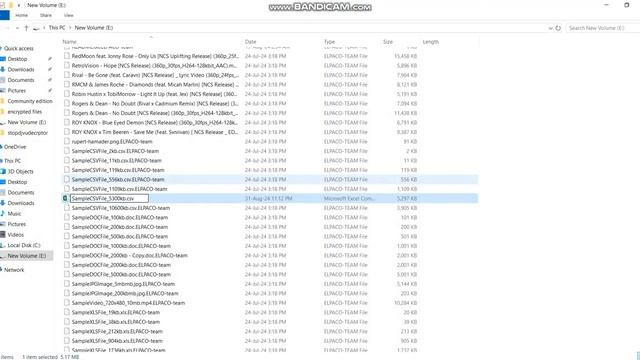Select file SampleDOCFile_500kb.doc.ELPACO-team
The image size is (640, 360).
[120, 236]
